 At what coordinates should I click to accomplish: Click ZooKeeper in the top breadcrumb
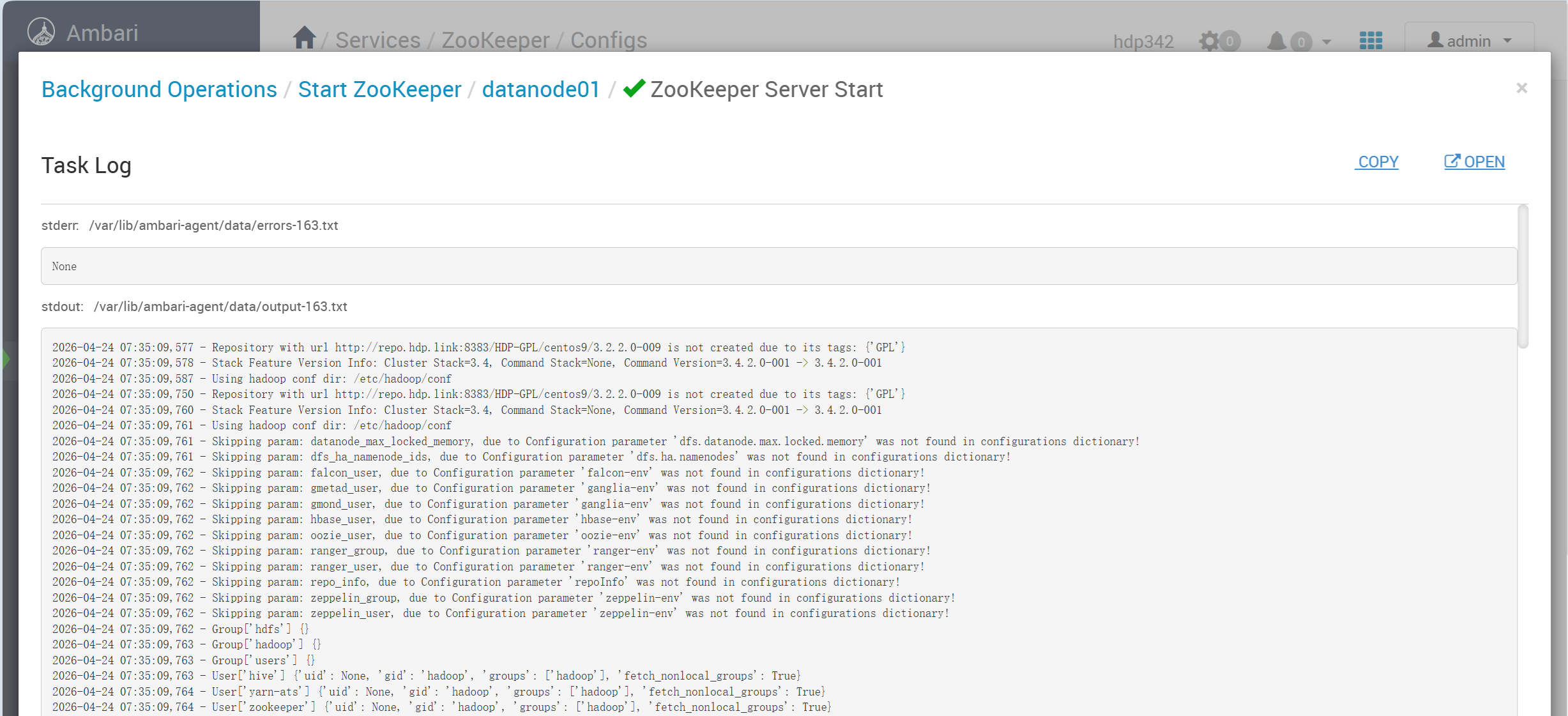(496, 40)
